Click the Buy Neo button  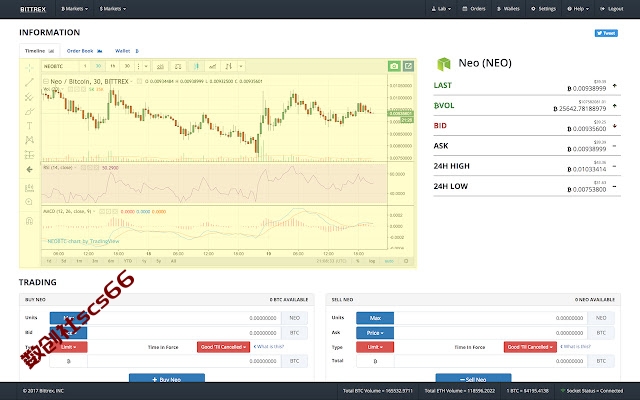(x=167, y=378)
